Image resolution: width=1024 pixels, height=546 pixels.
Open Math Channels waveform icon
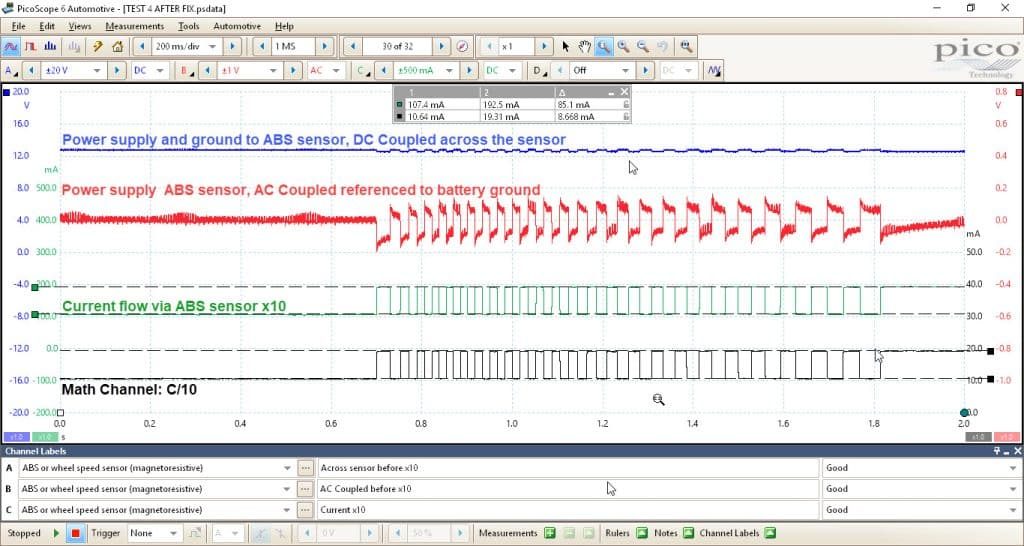coord(714,71)
